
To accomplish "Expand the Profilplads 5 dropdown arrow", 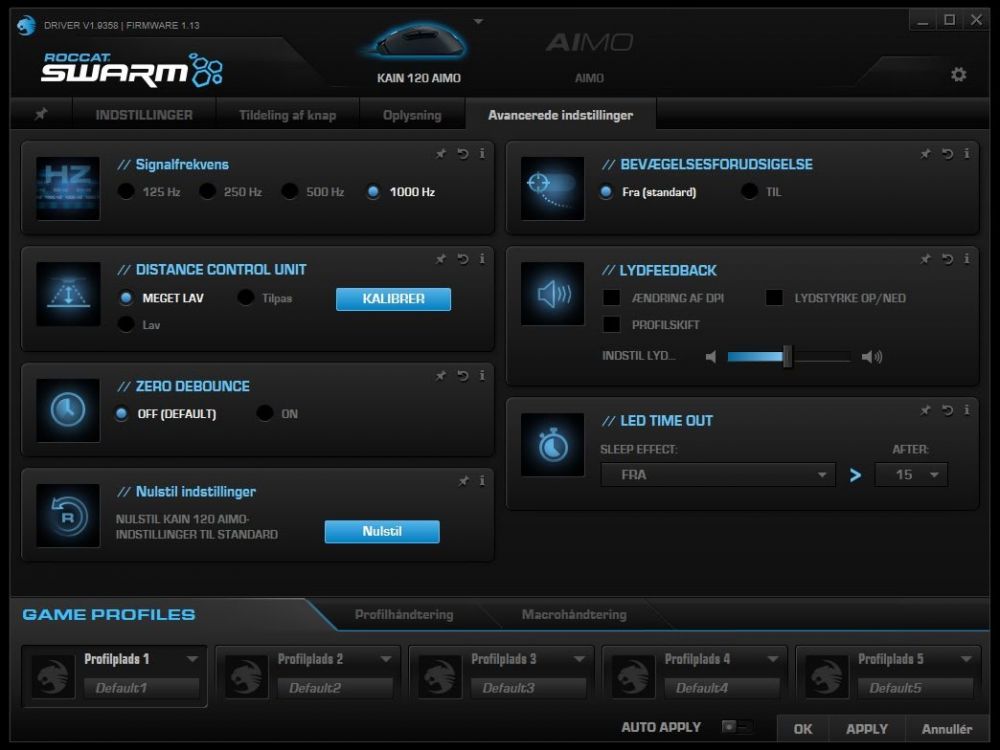I will click(x=966, y=659).
